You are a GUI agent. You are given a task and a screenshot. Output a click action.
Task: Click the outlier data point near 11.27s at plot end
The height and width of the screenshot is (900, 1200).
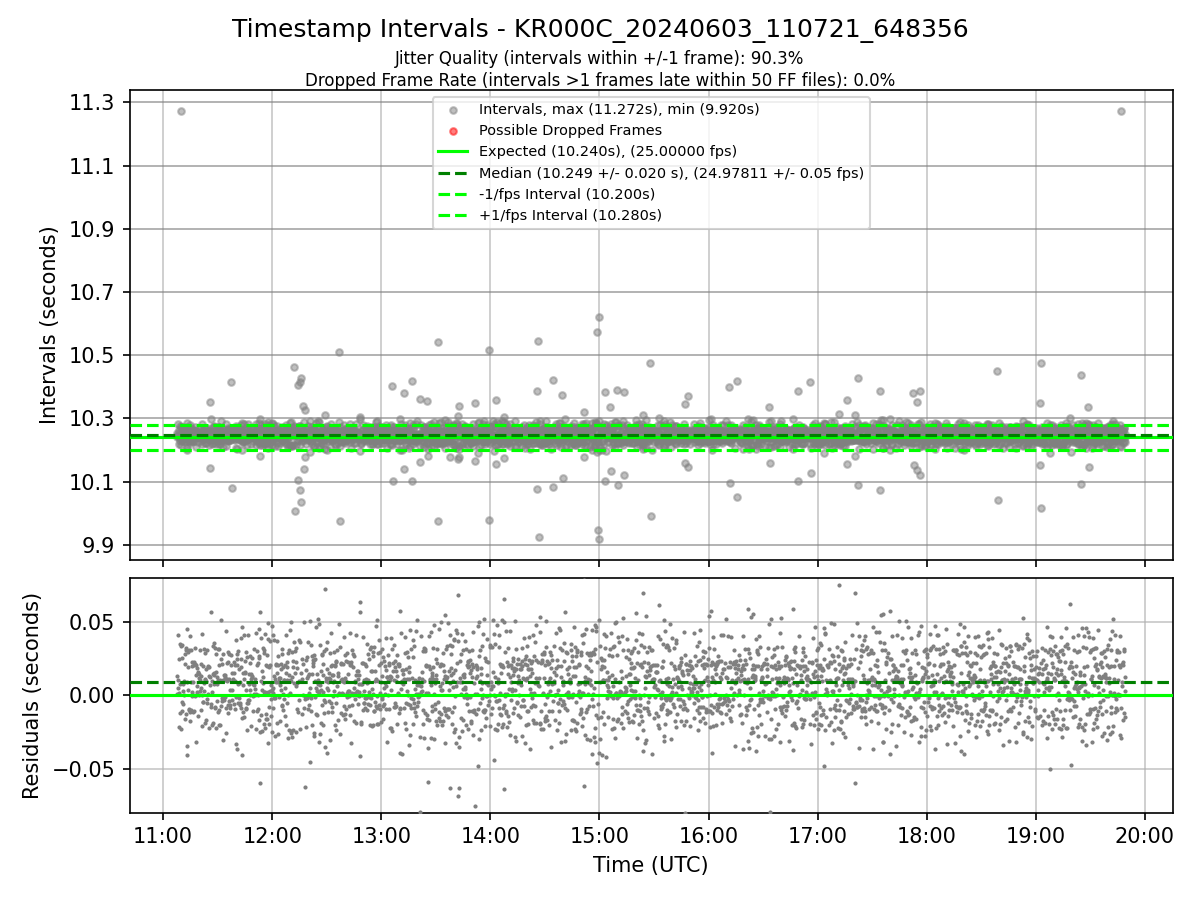1121,111
